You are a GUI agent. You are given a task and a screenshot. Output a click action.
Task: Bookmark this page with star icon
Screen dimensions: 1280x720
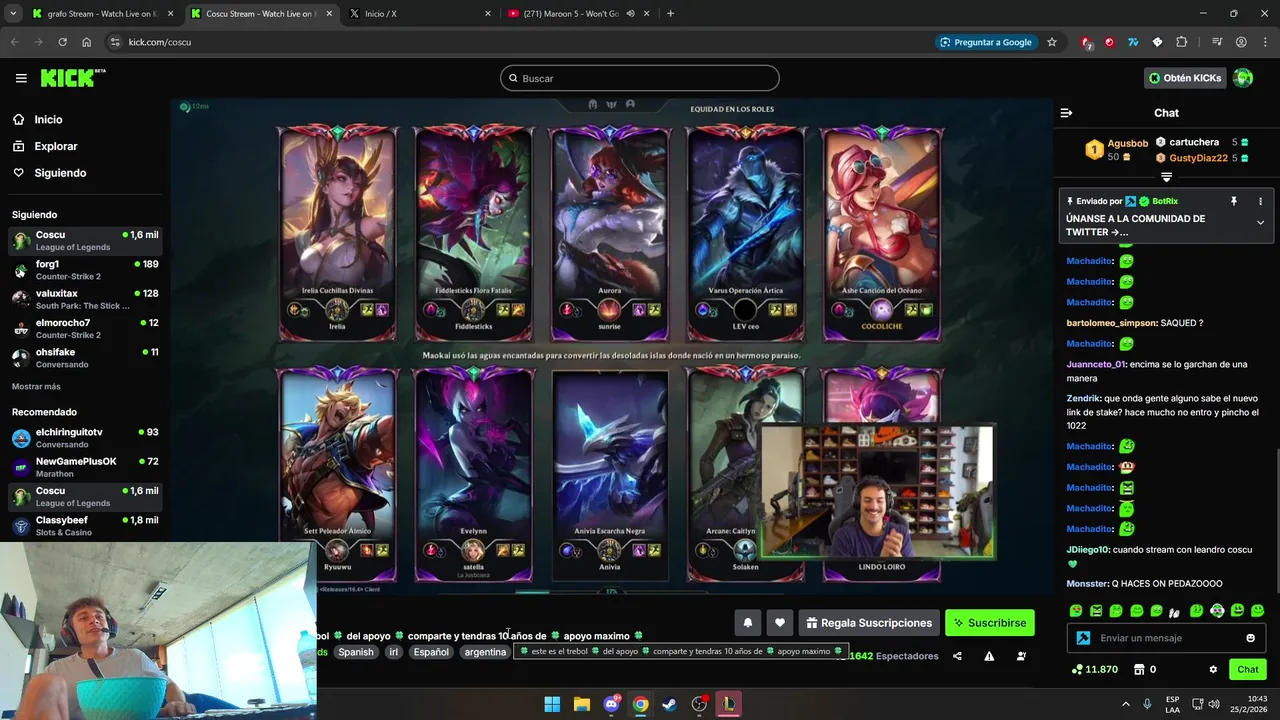(x=1052, y=42)
